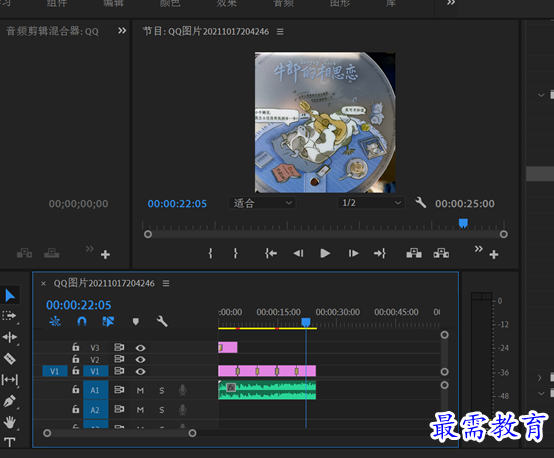Step back one frame
The image size is (554, 458).
point(298,253)
